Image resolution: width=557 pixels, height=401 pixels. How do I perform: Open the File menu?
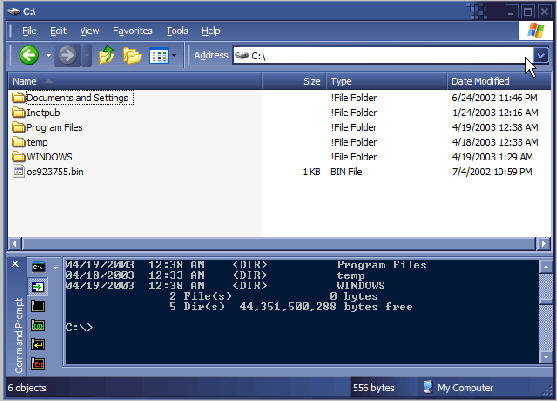click(29, 31)
